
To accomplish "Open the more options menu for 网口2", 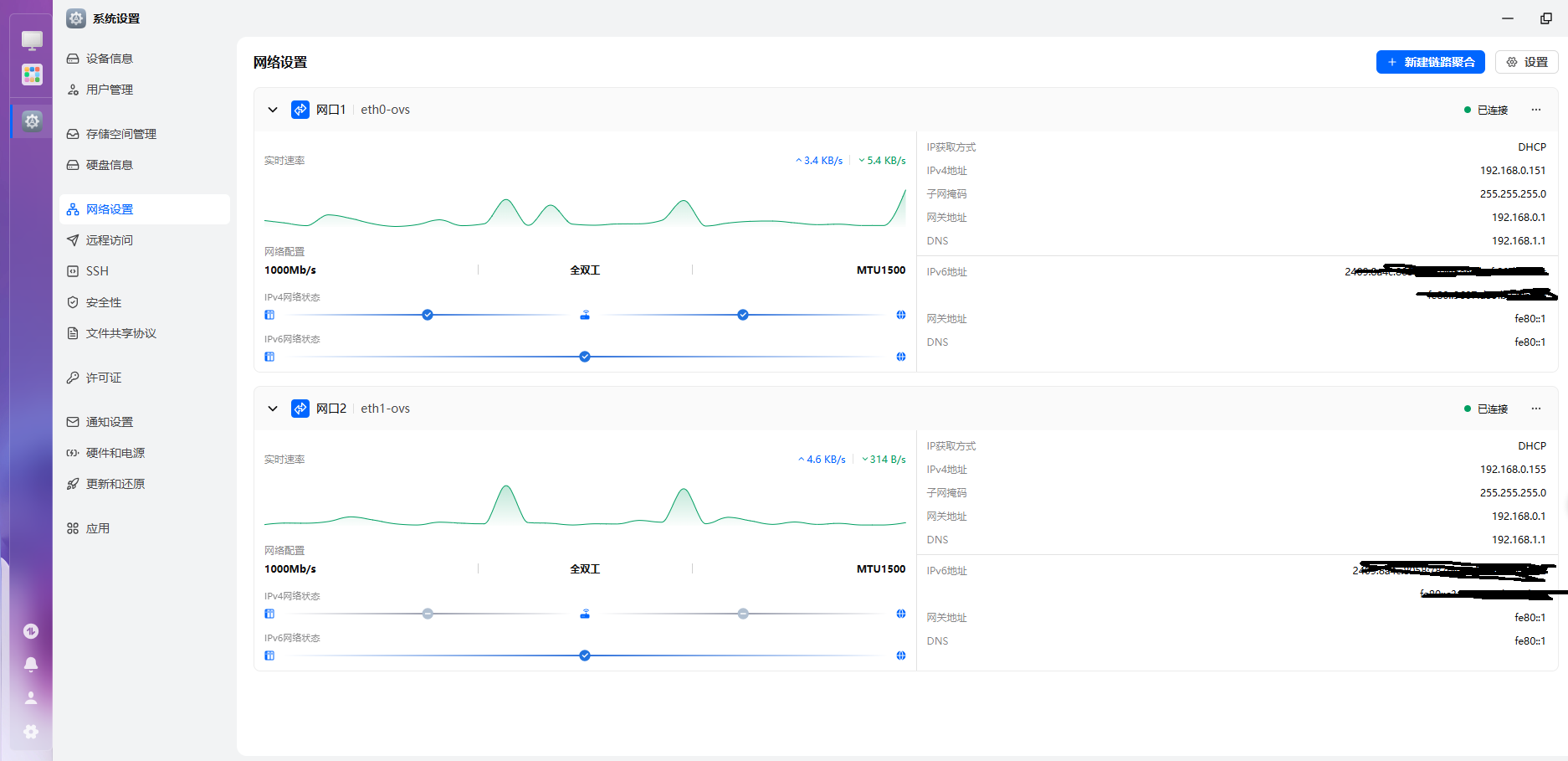I will (x=1536, y=409).
